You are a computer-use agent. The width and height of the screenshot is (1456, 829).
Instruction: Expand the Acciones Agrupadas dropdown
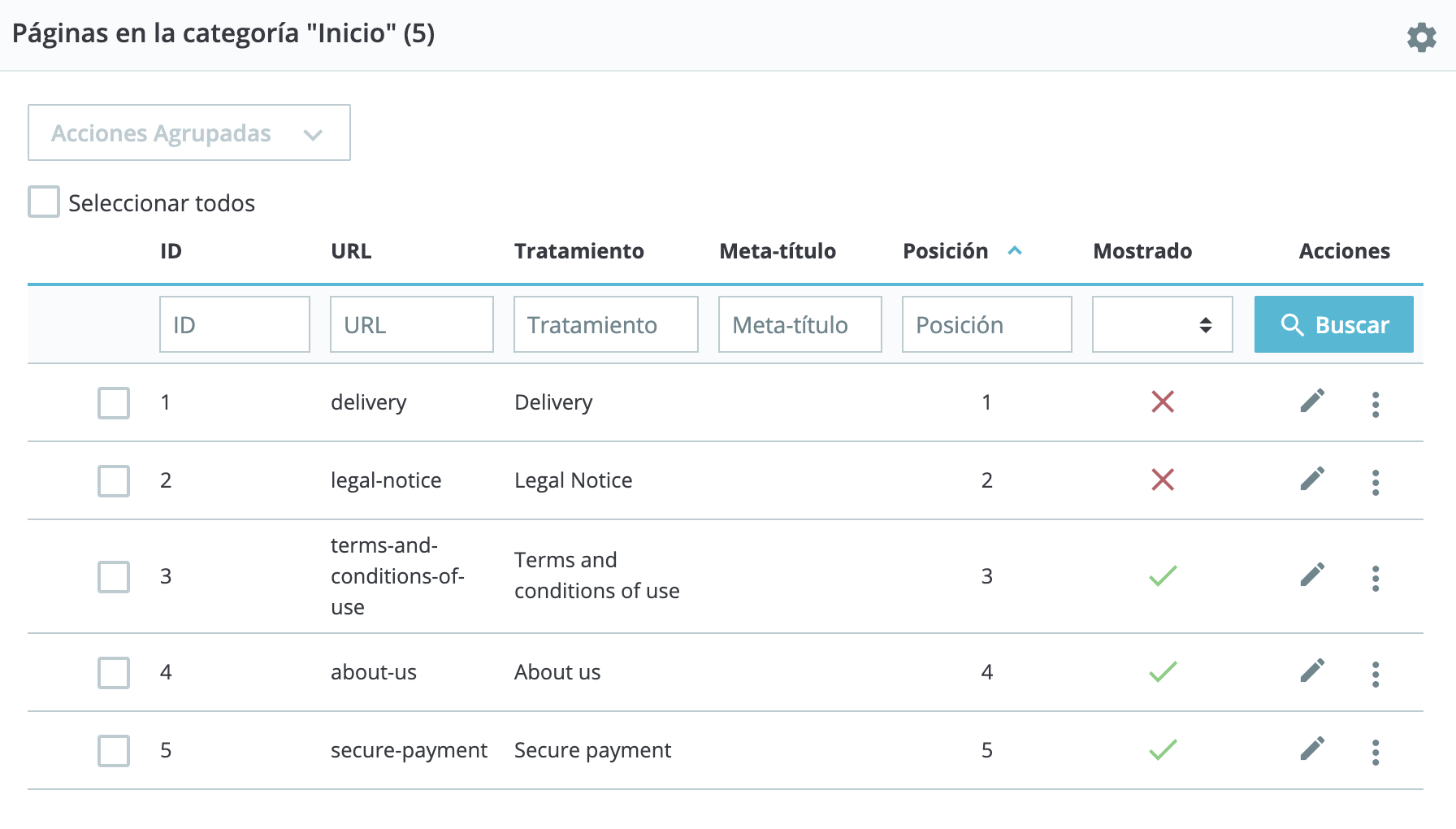188,132
